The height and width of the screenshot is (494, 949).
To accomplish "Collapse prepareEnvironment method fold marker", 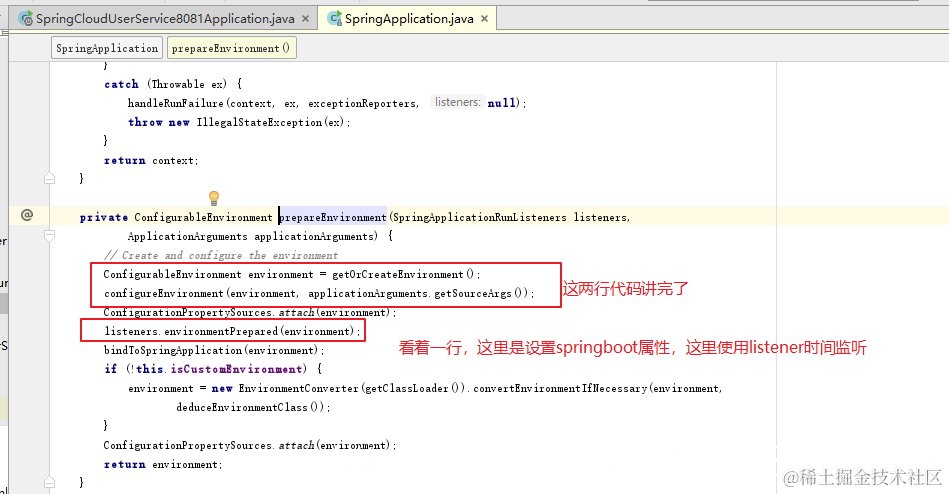I will pyautogui.click(x=50, y=235).
